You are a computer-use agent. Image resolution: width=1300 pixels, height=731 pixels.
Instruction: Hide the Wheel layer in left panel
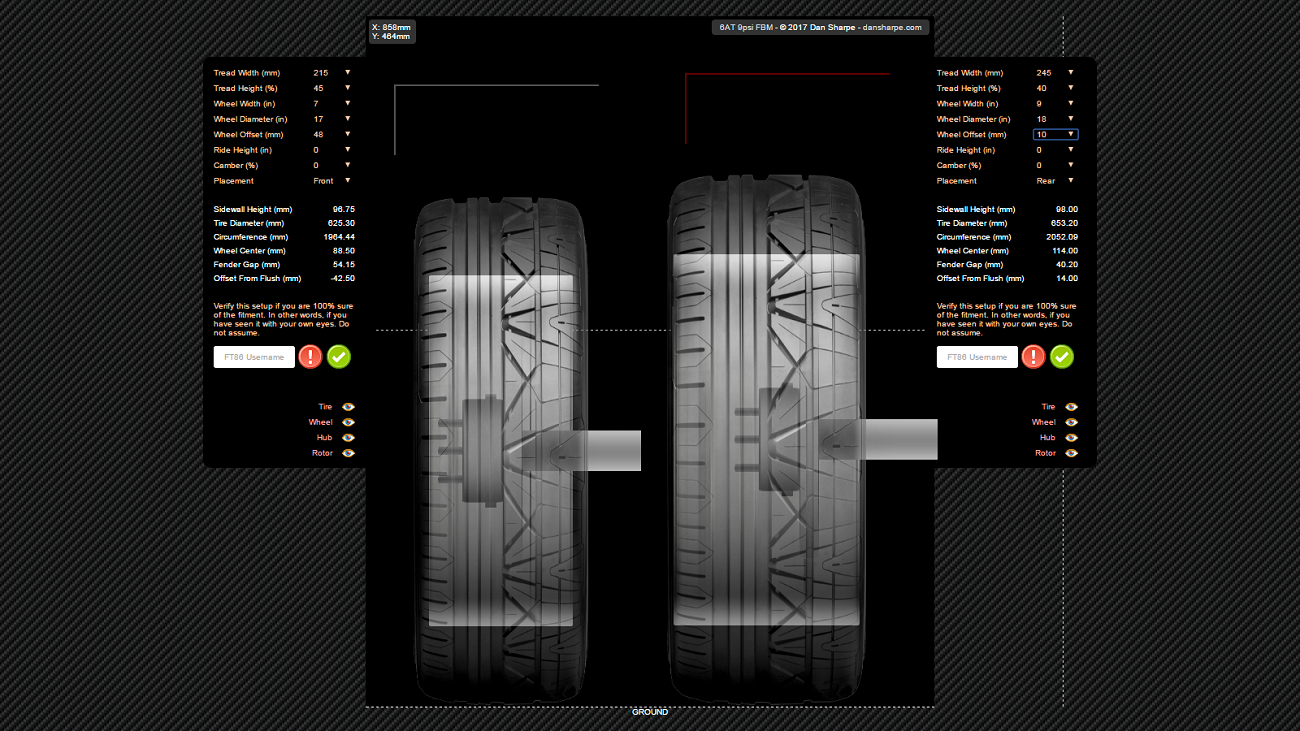pos(348,422)
